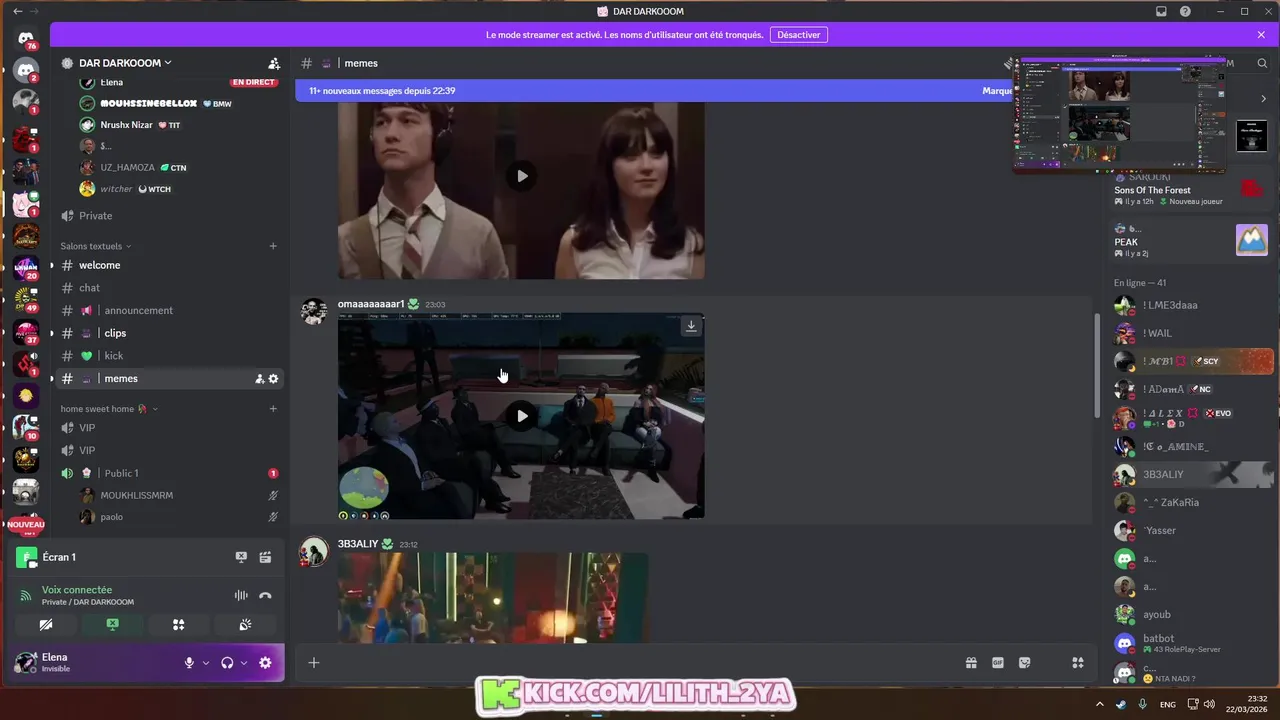Edit memes channel settings gear
This screenshot has height=720, width=1280.
(273, 379)
